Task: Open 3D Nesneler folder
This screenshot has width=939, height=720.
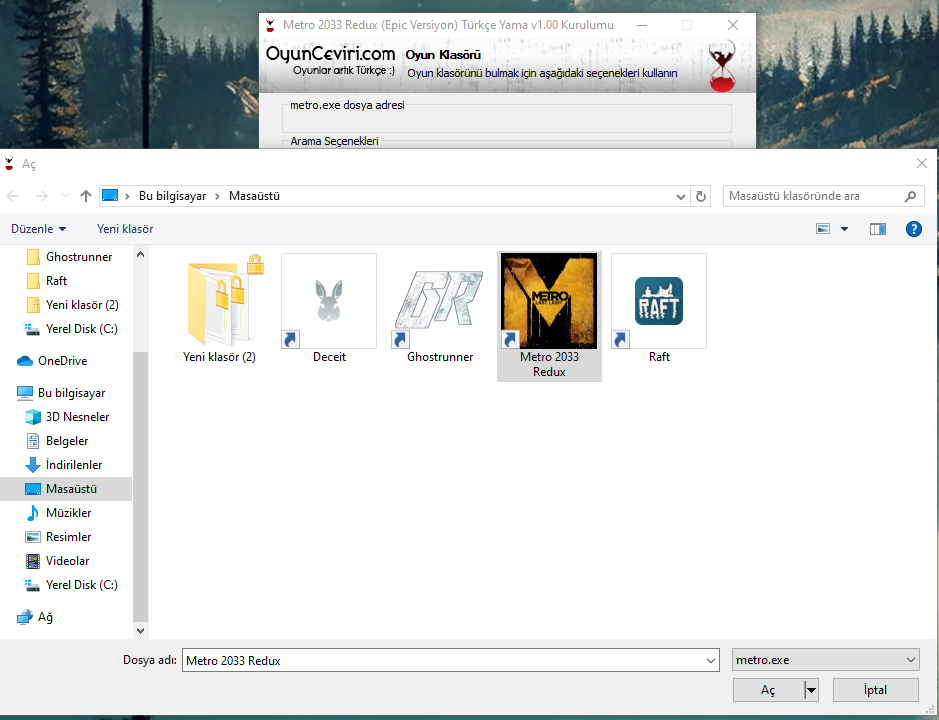Action: 67,416
